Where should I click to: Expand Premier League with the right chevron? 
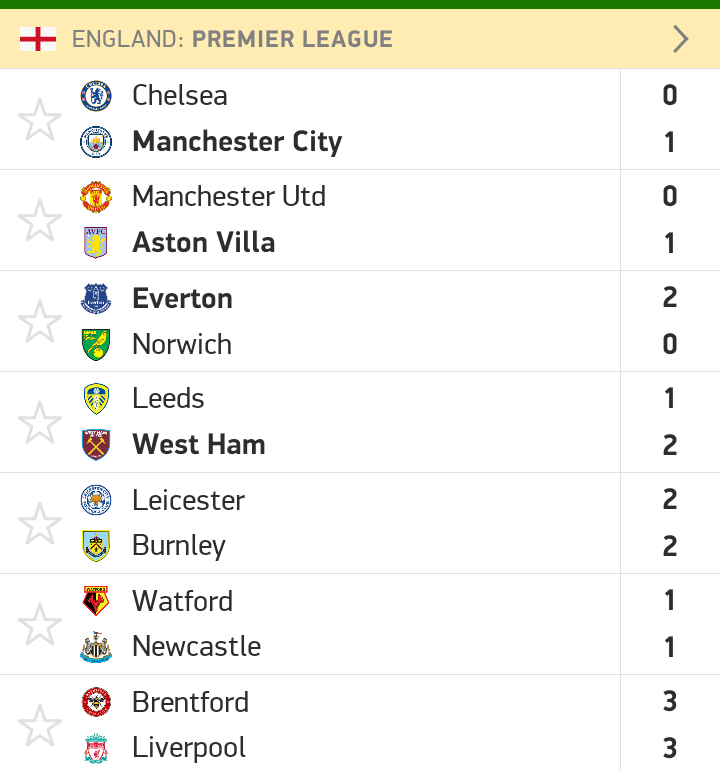681,39
